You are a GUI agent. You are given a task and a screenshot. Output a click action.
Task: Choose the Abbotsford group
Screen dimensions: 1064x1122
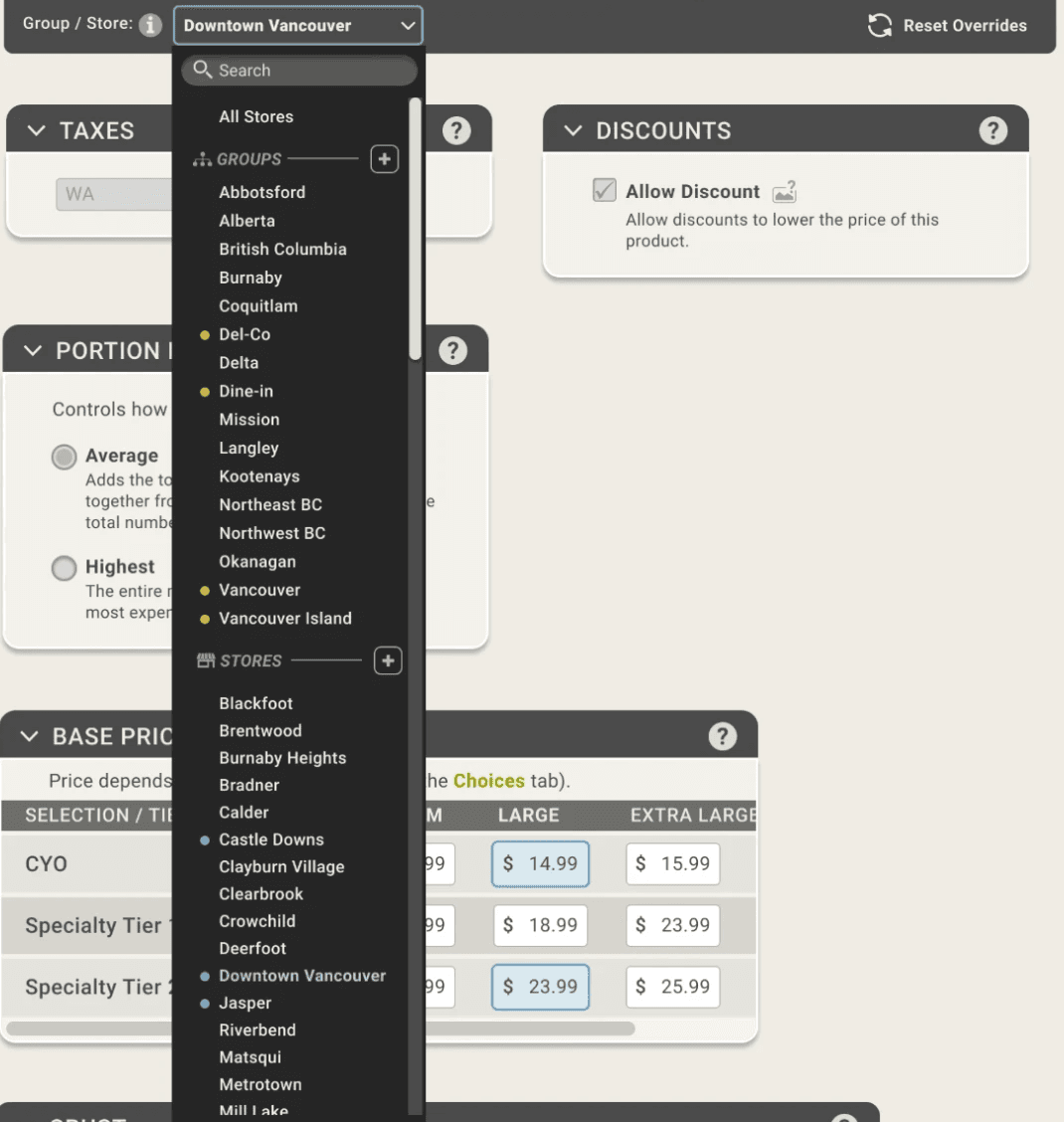point(262,193)
